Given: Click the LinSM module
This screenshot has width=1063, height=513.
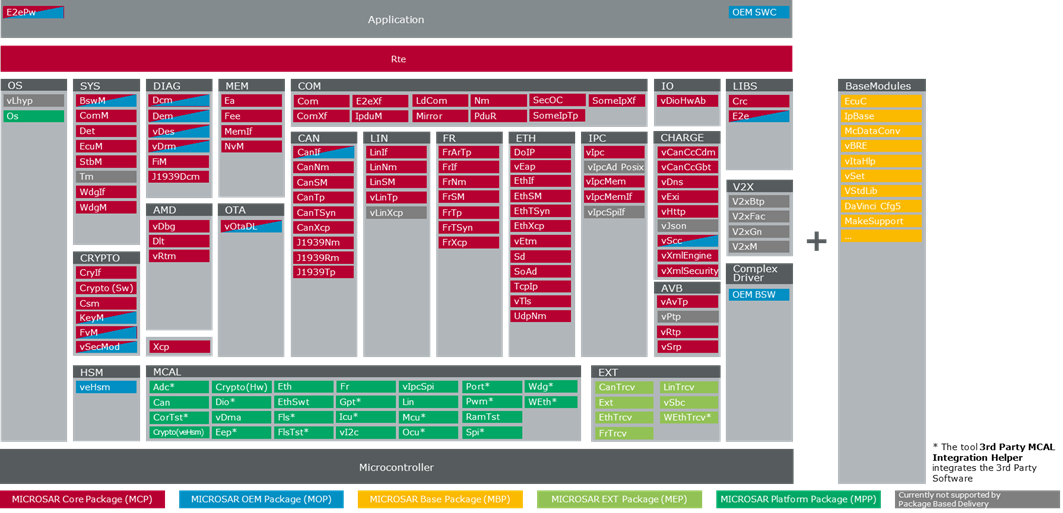Looking at the screenshot, I should pos(397,182).
